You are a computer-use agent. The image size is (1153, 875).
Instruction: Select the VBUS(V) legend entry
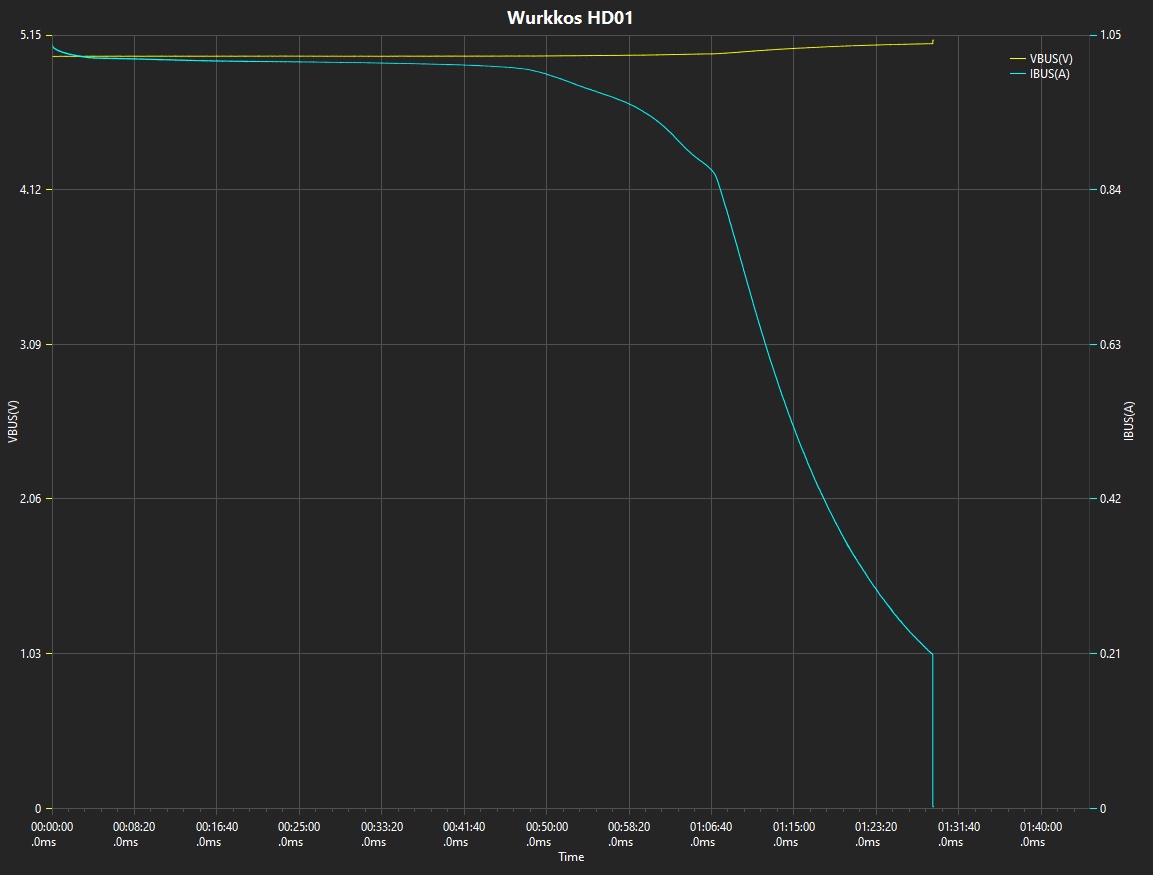click(x=1040, y=59)
